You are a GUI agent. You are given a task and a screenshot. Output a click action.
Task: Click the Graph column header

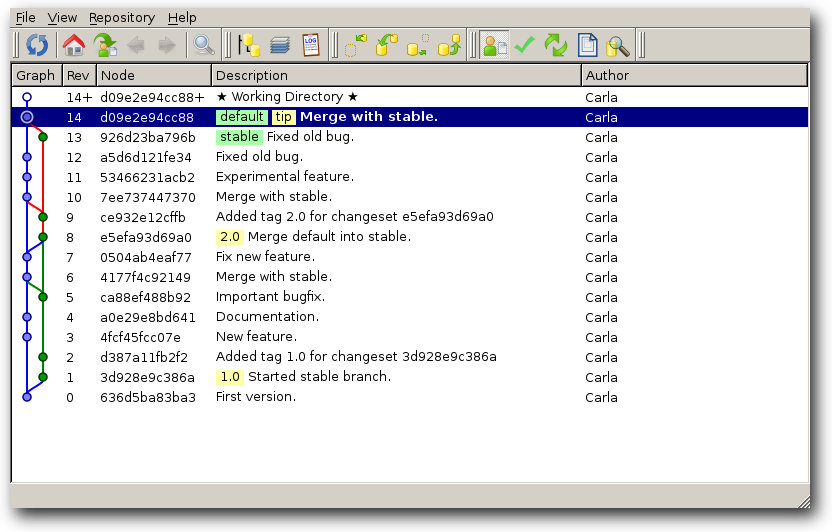[x=36, y=75]
